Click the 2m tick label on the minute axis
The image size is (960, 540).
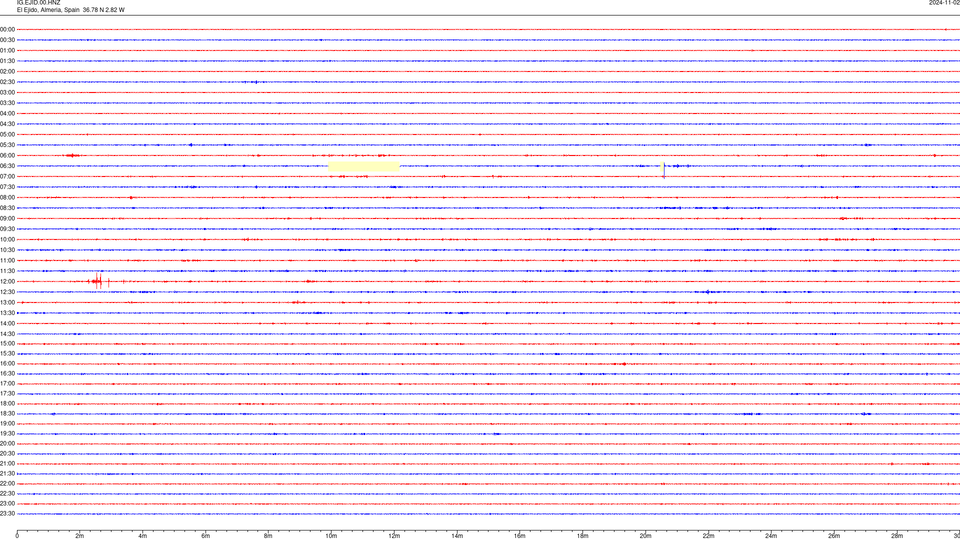80,536
